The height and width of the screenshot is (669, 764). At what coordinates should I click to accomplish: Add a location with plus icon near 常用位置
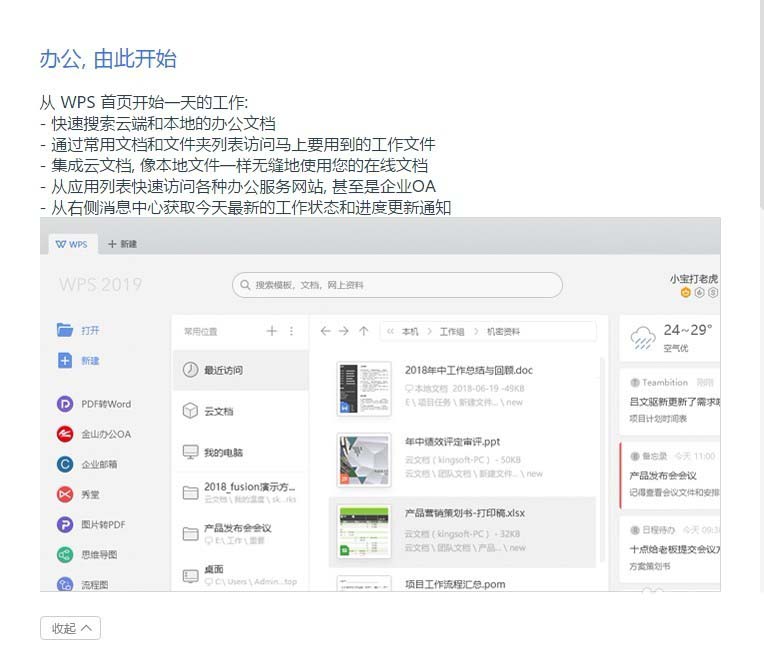[x=271, y=331]
